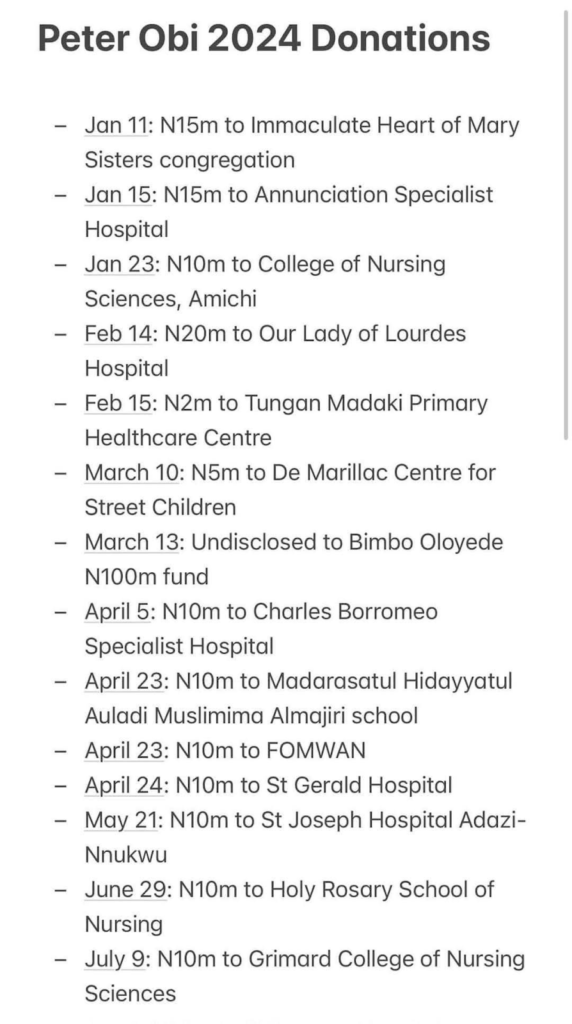Select April 23 date before Madarasatul entry
The width and height of the screenshot is (572, 1024).
coord(125,681)
